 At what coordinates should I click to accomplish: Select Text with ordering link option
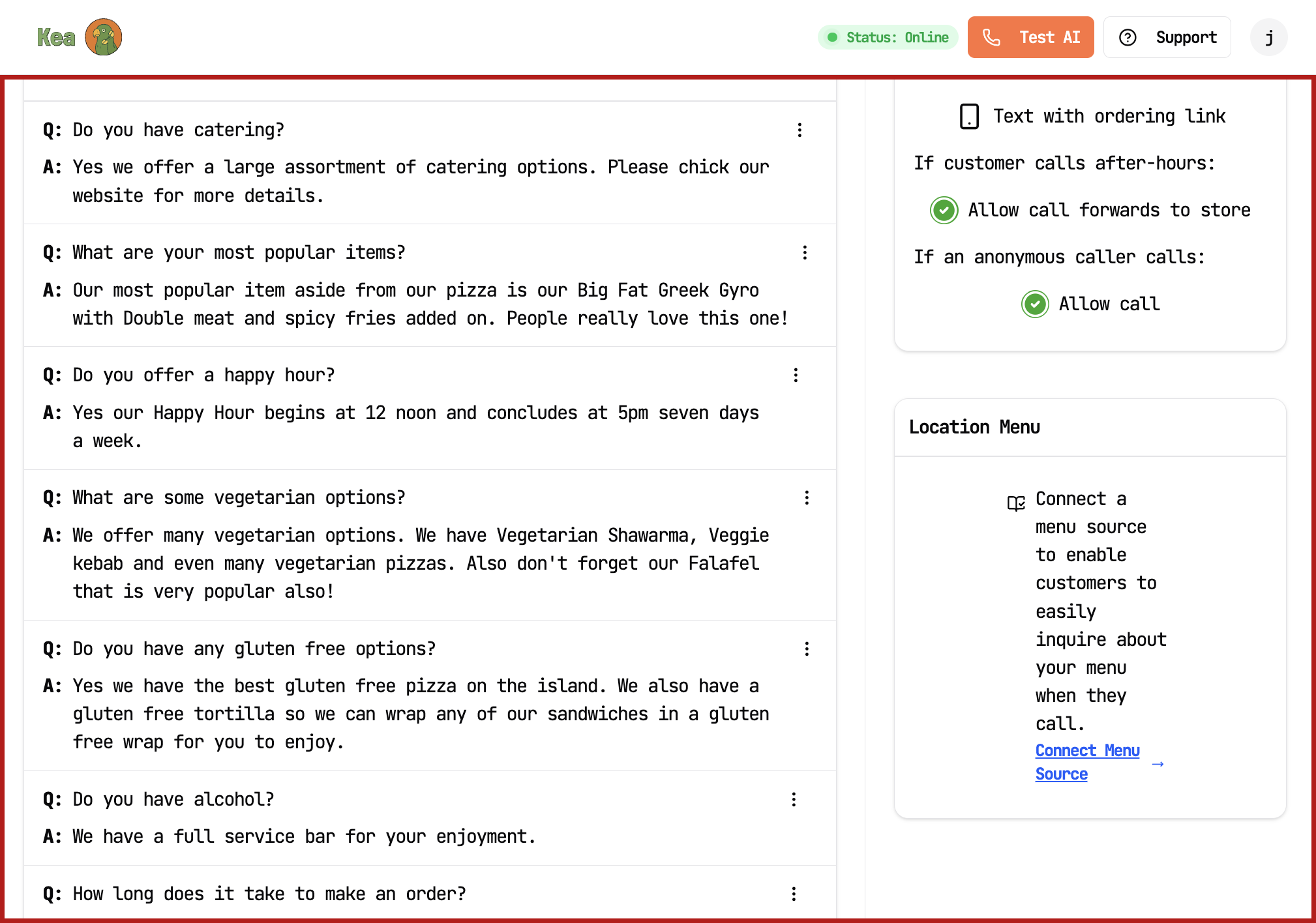[x=1109, y=117]
